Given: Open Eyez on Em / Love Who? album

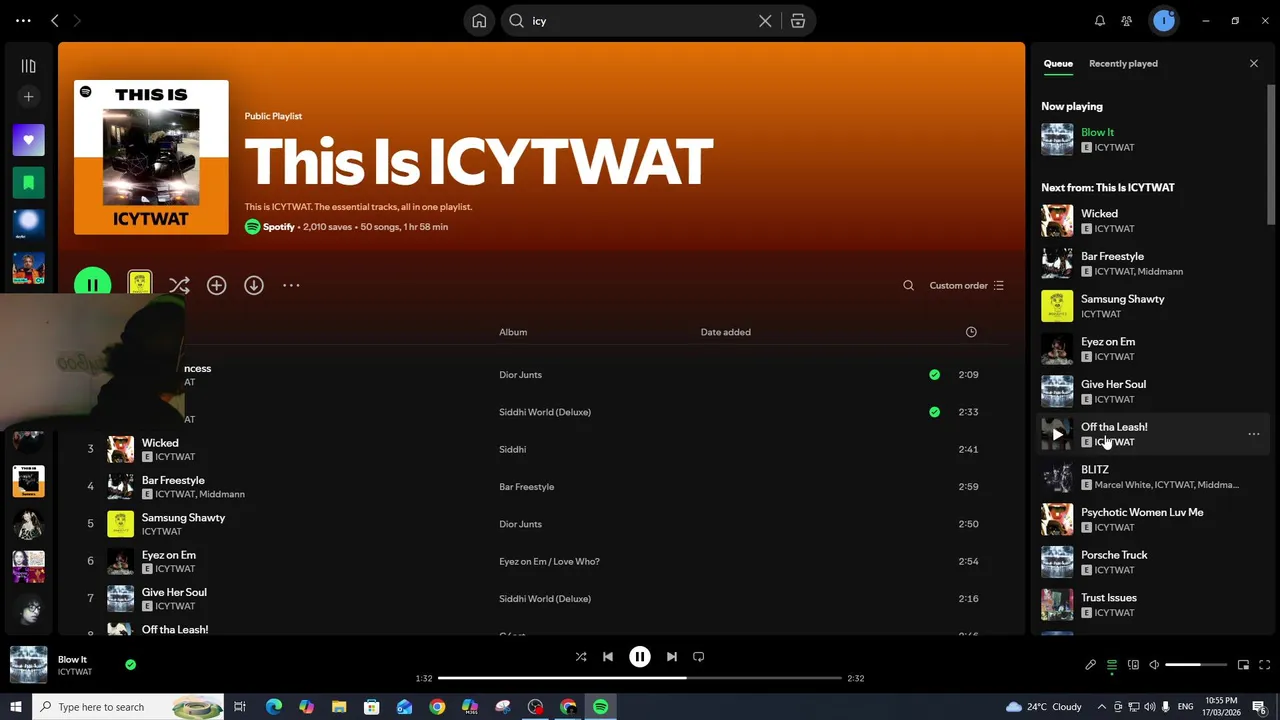Looking at the screenshot, I should point(549,562).
